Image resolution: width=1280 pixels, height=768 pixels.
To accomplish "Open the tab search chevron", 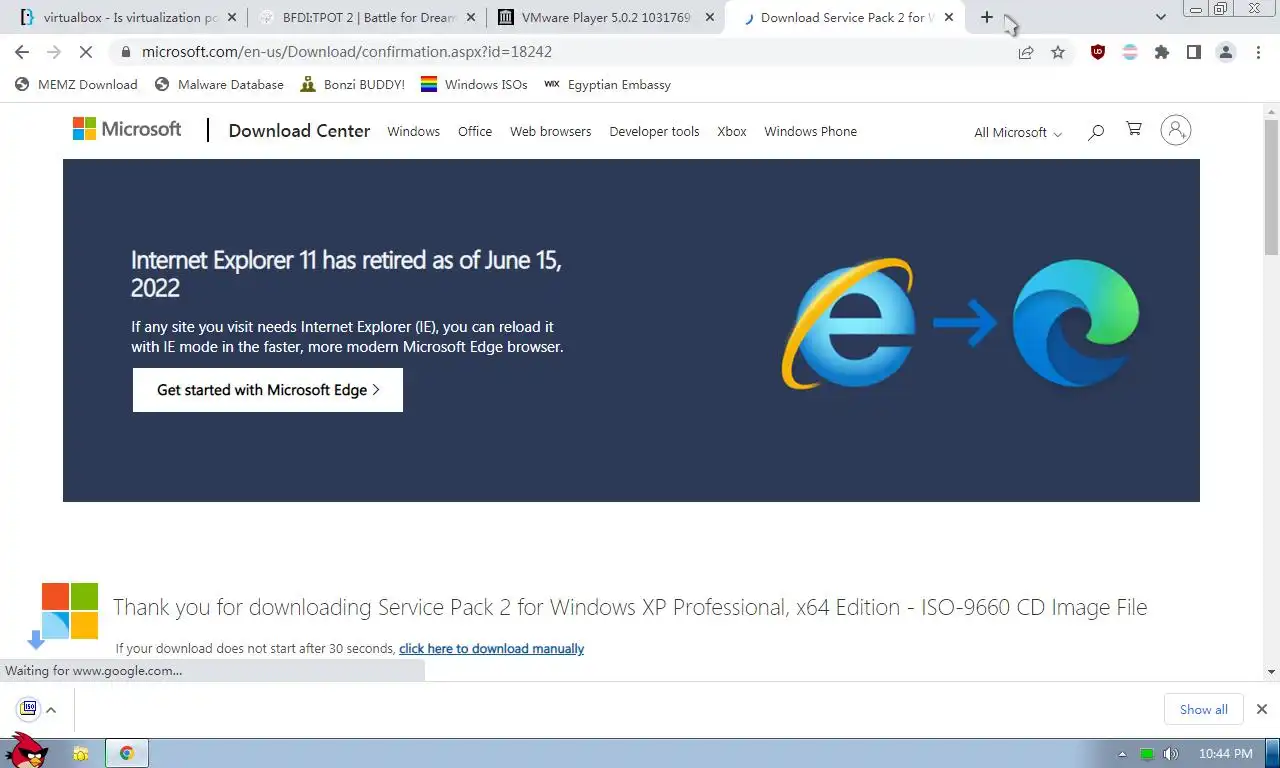I will click(x=1161, y=17).
